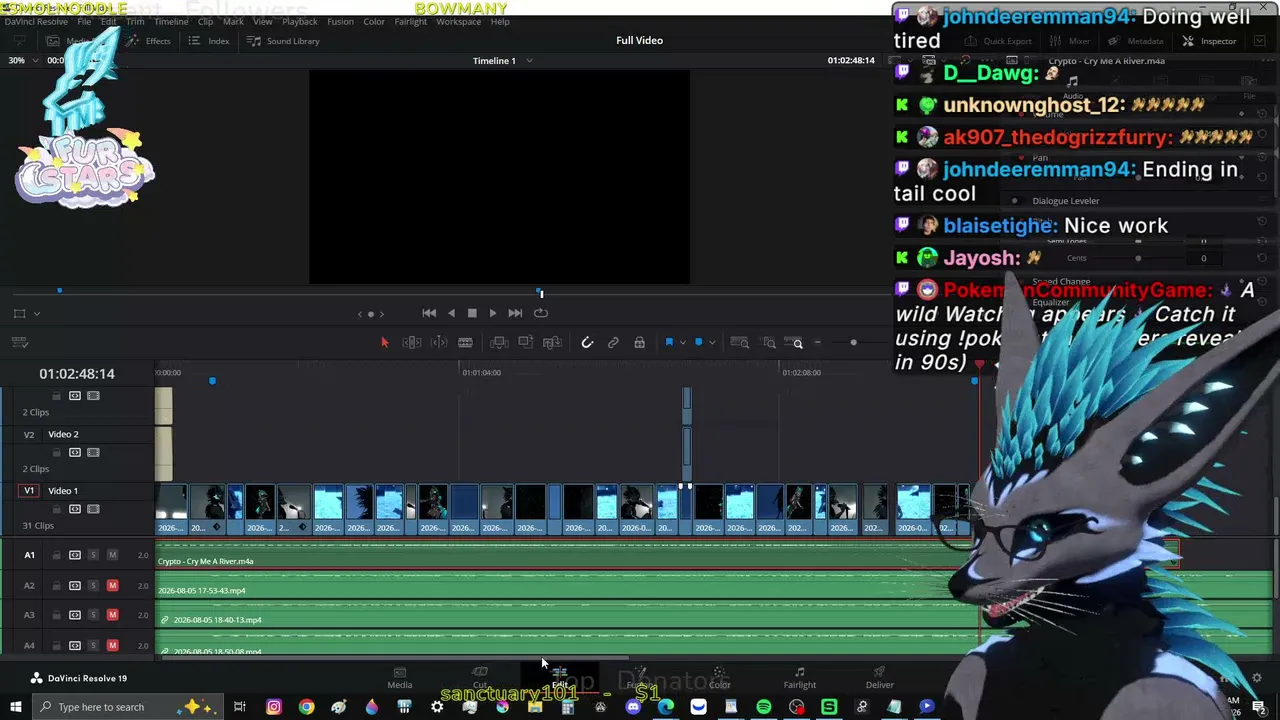Open the View menu
The height and width of the screenshot is (720, 1280).
pyautogui.click(x=262, y=21)
